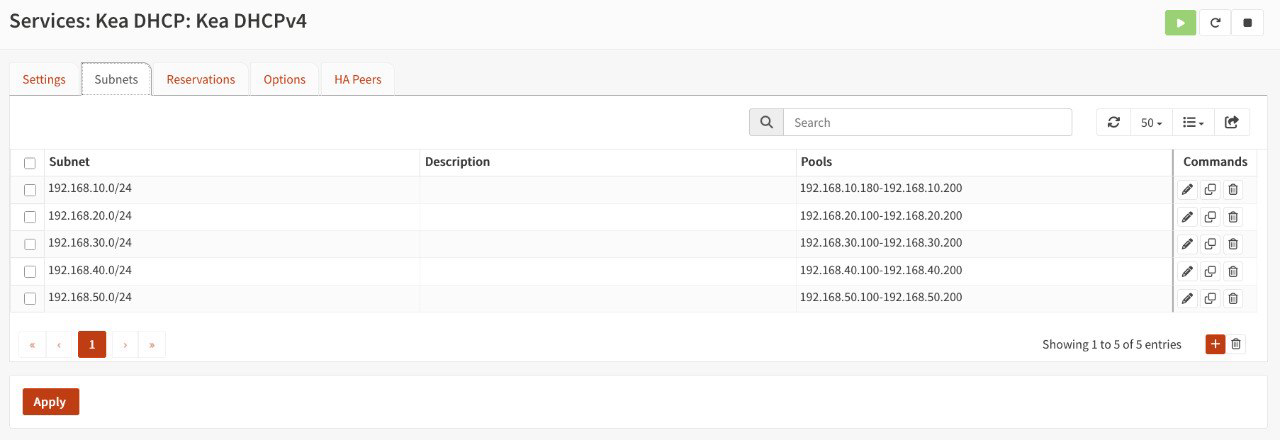The width and height of the screenshot is (1280, 440).
Task: Select page 1 in pagination
Action: 92,345
